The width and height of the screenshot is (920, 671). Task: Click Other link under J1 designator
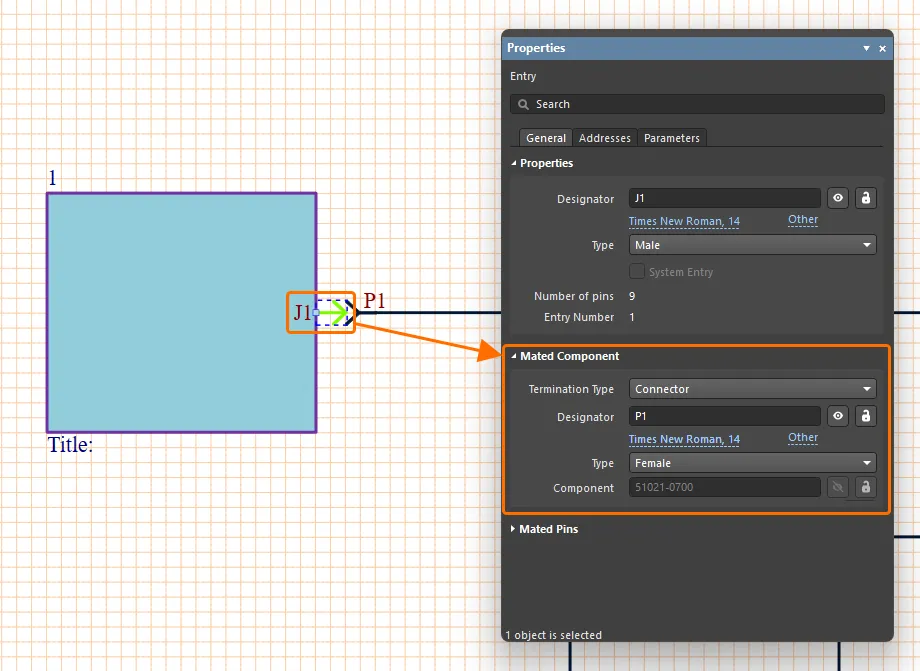click(802, 220)
